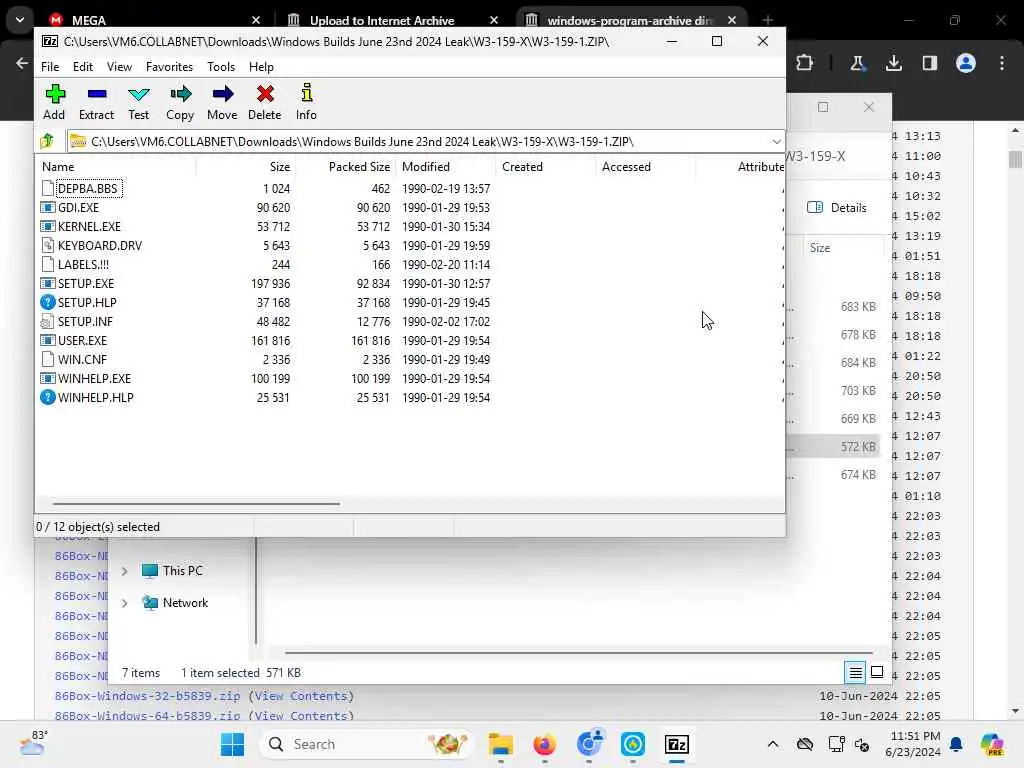Open browser extensions puzzle icon
Image resolution: width=1024 pixels, height=768 pixels.
(x=805, y=63)
